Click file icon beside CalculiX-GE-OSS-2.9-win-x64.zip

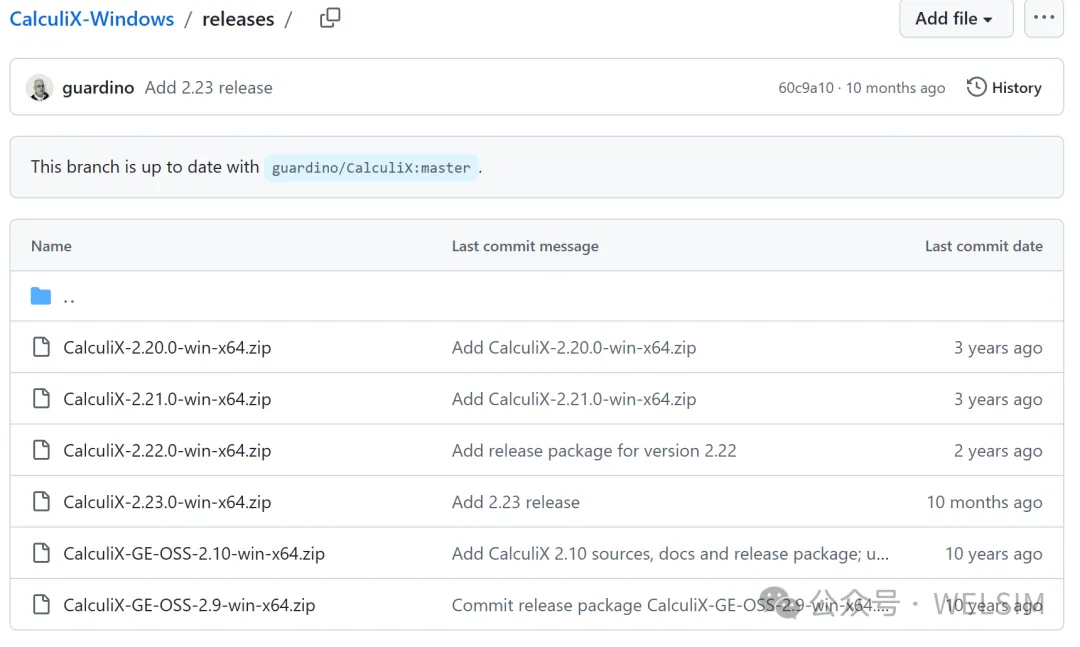point(41,604)
